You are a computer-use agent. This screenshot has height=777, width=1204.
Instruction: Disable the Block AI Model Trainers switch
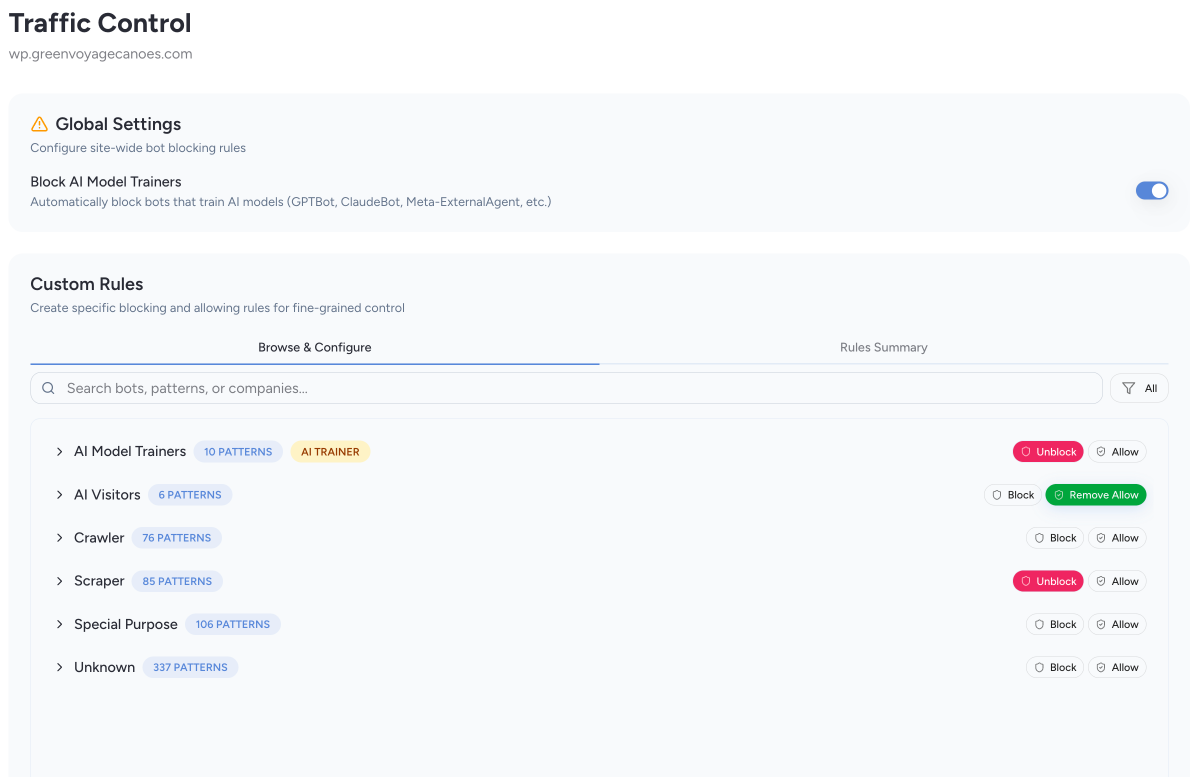click(x=1151, y=191)
